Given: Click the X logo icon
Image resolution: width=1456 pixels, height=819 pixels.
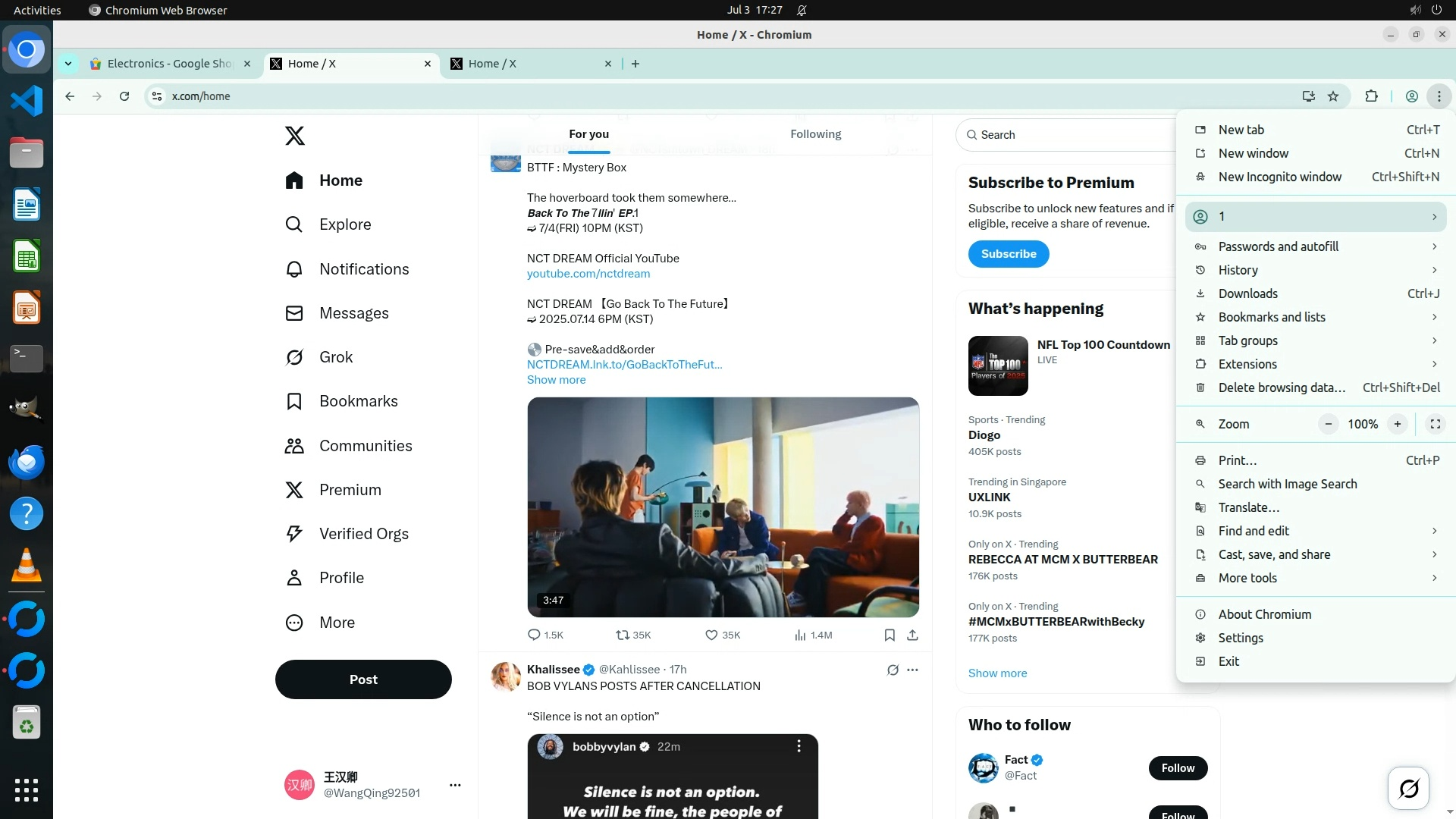Looking at the screenshot, I should [294, 136].
